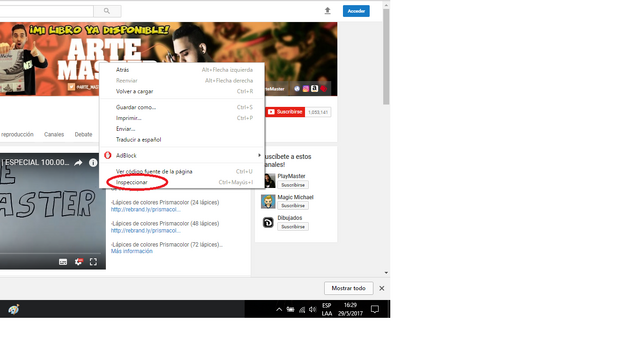Open the Canales tab
Image resolution: width=640 pixels, height=360 pixels.
coord(54,134)
